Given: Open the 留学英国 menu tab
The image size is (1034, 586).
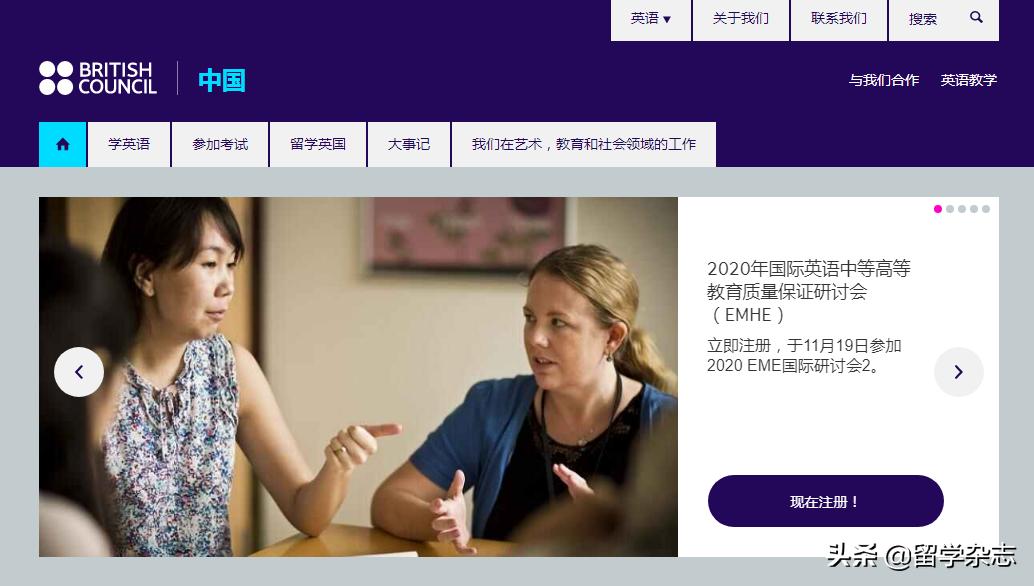Looking at the screenshot, I should (x=318, y=144).
